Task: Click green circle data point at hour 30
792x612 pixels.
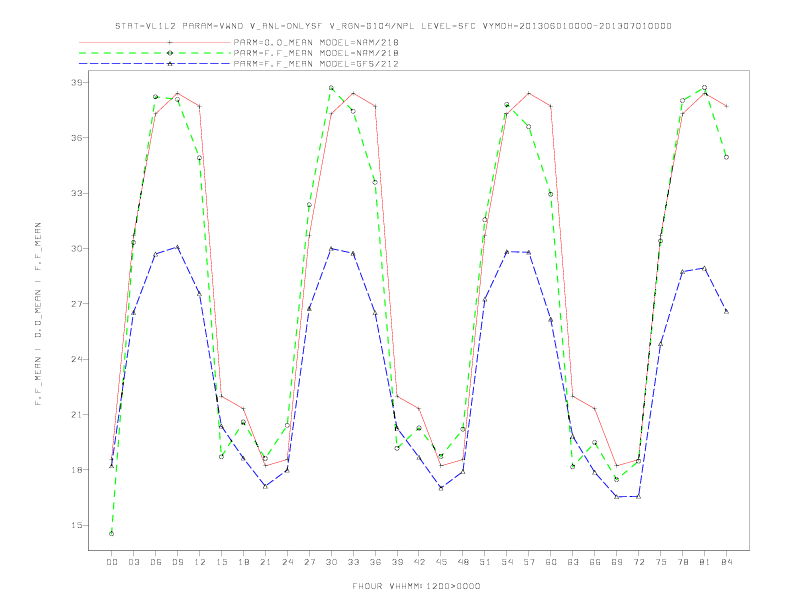Action: tap(331, 88)
